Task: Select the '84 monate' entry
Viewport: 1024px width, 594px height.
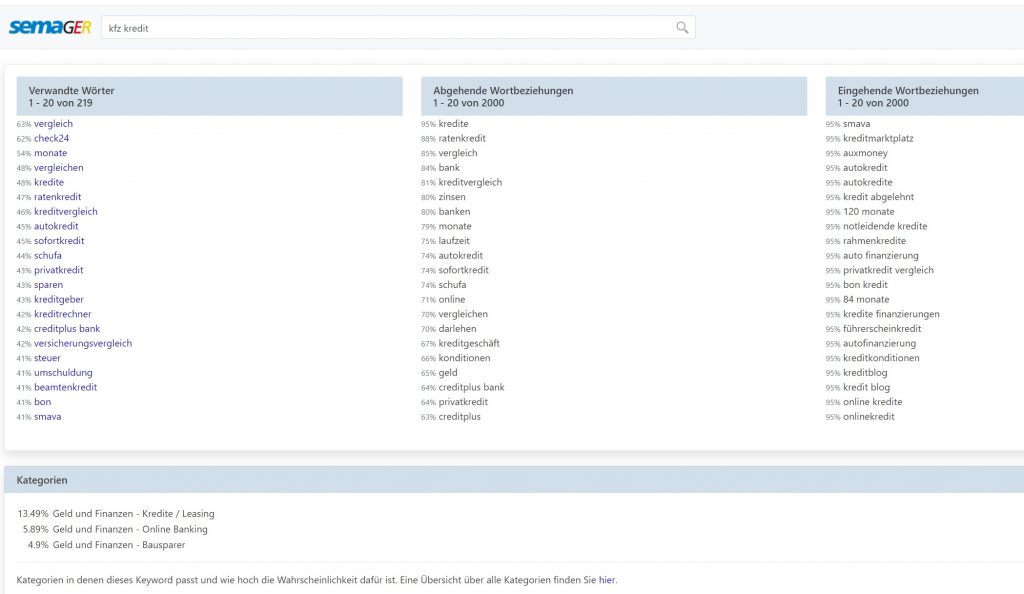Action: [x=866, y=299]
